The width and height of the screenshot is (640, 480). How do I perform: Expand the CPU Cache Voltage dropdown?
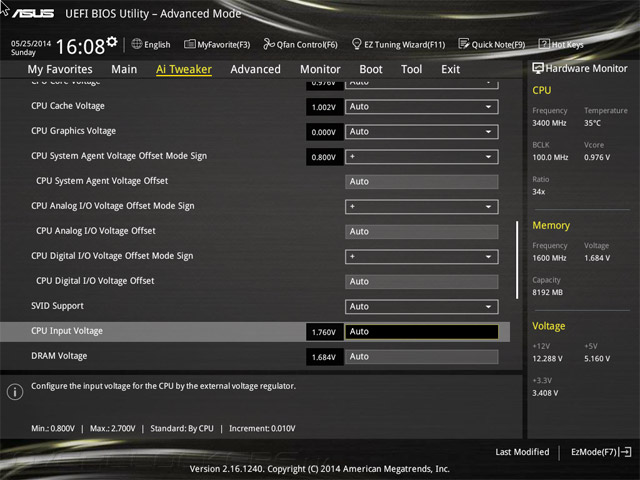[422, 107]
